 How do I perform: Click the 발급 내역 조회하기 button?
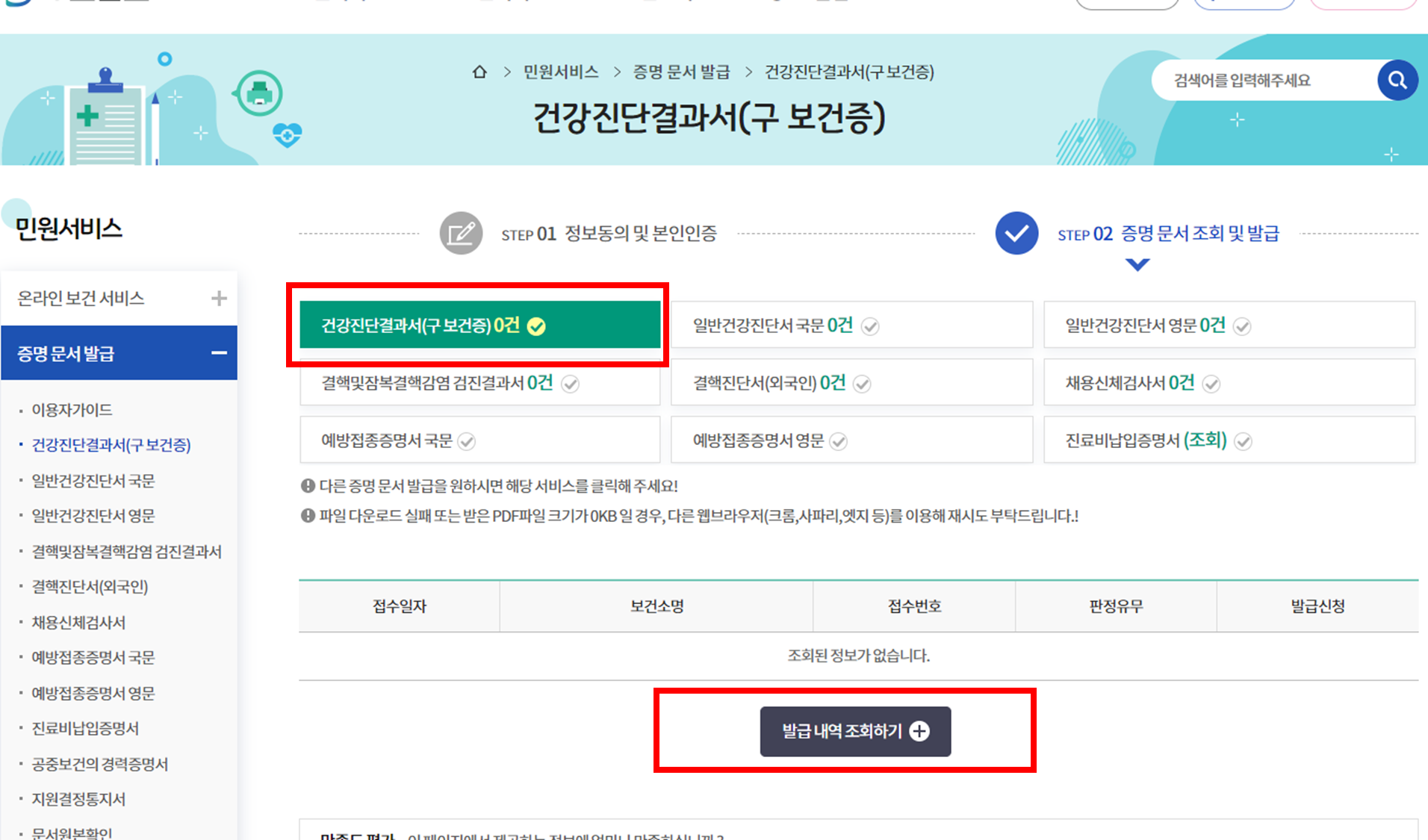pyautogui.click(x=855, y=732)
